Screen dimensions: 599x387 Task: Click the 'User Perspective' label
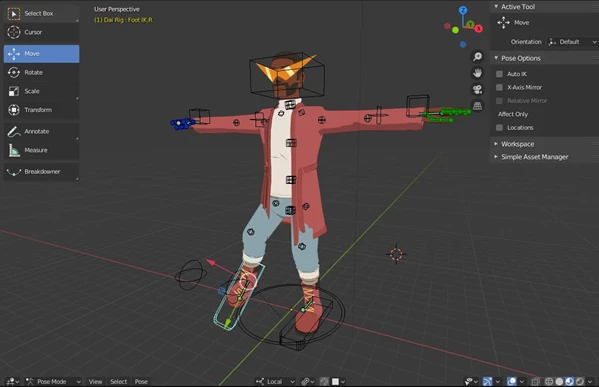(117, 9)
